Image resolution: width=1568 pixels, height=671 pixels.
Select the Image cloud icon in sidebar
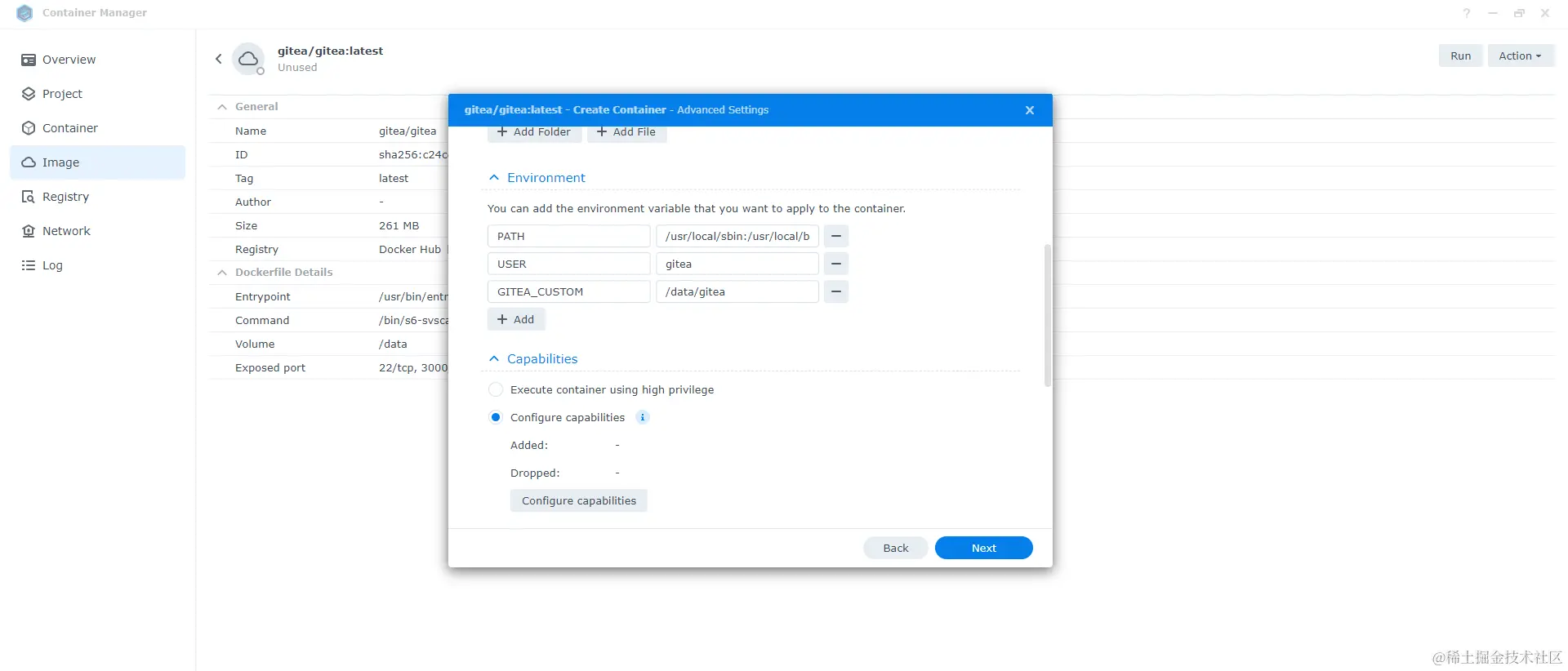pyautogui.click(x=29, y=162)
